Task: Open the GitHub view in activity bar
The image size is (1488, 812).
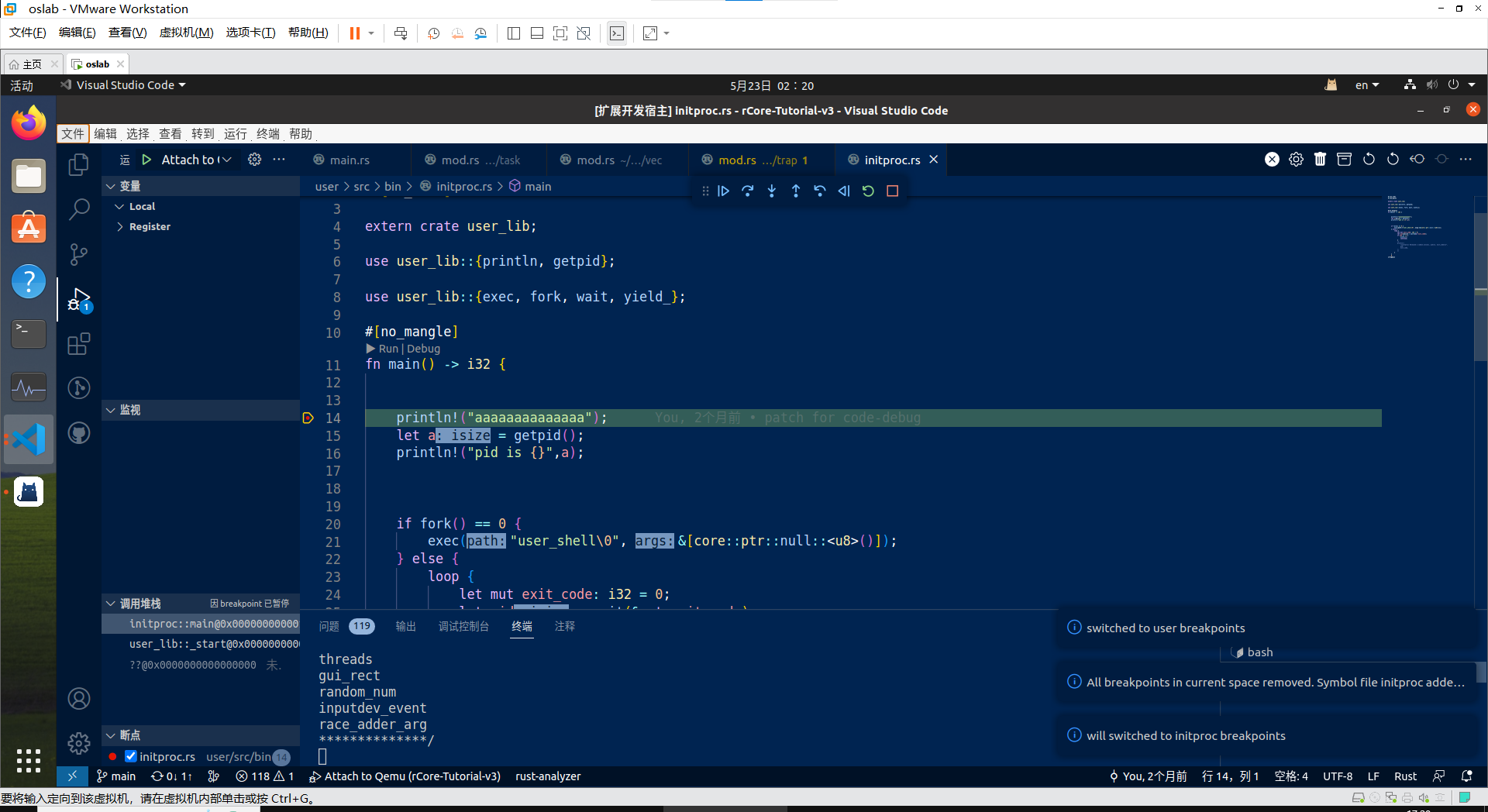Action: coord(78,432)
